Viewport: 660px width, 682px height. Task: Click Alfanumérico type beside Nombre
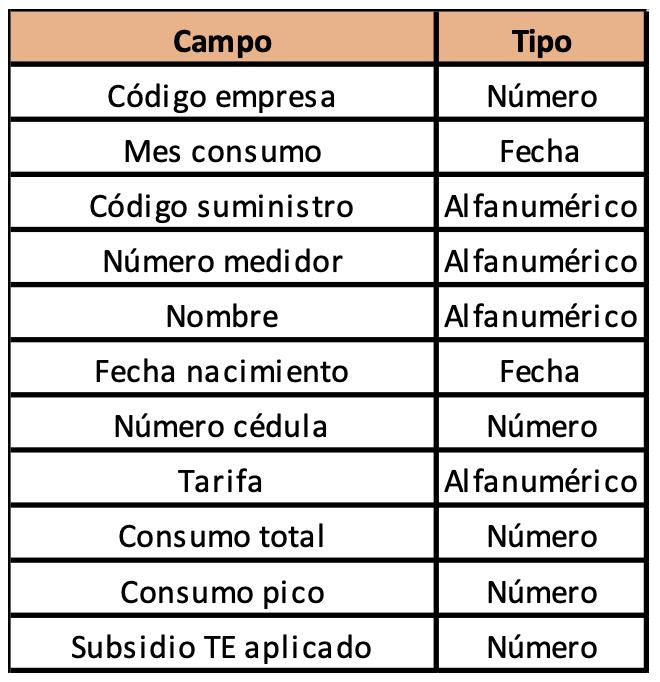click(x=541, y=312)
